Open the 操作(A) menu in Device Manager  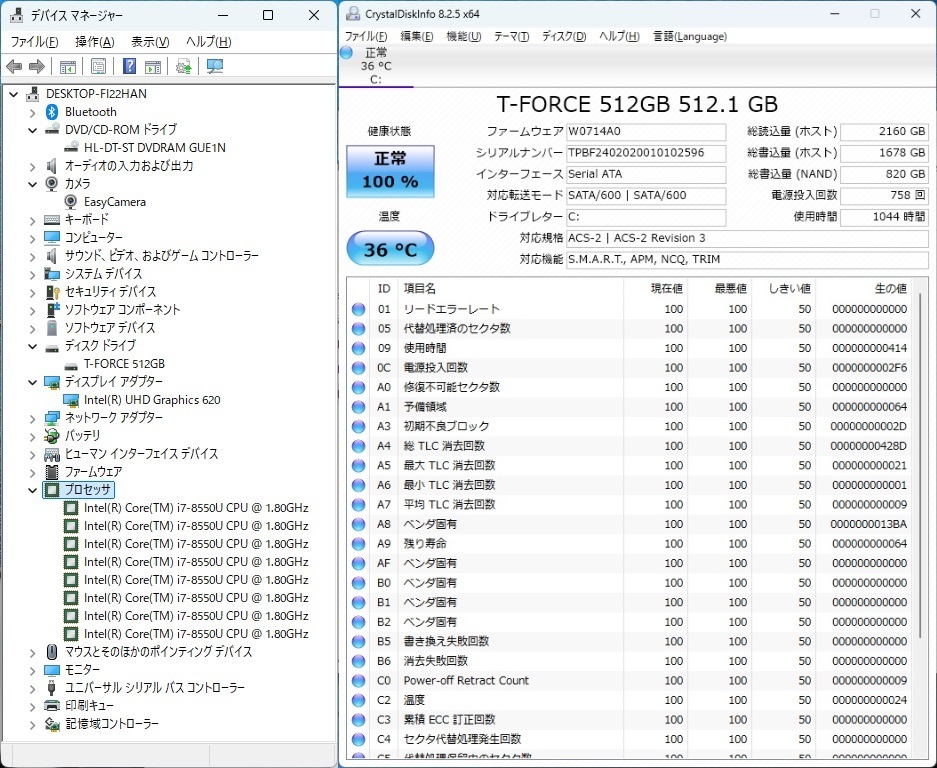(x=94, y=42)
